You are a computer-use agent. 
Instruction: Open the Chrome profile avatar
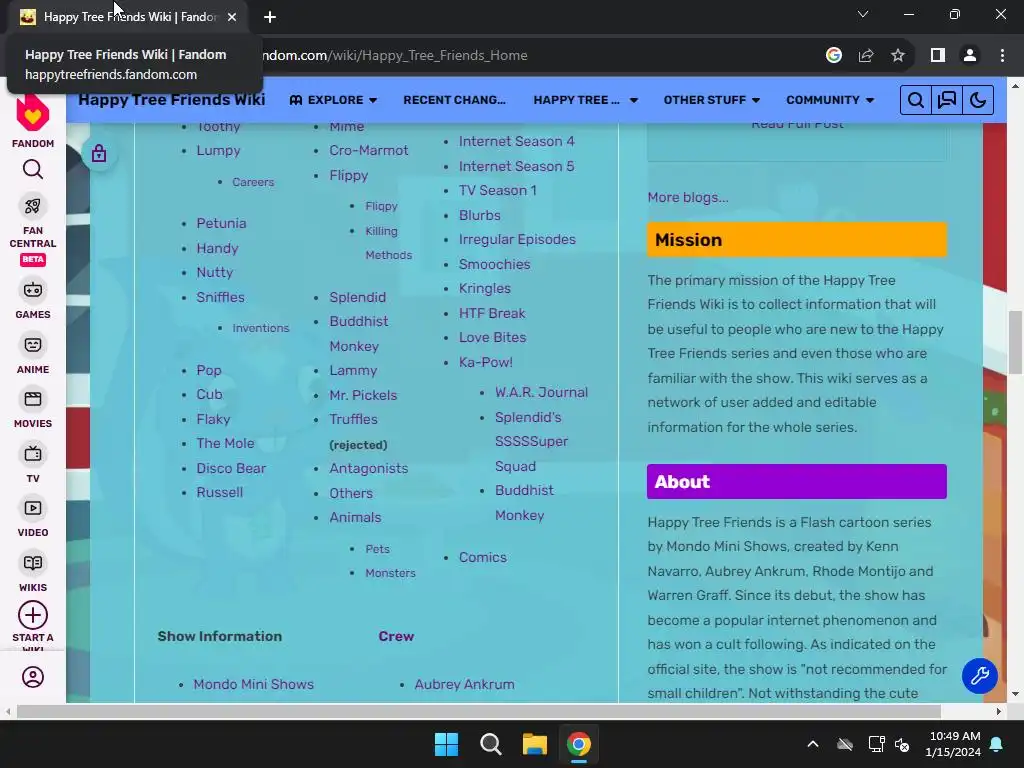(x=970, y=56)
